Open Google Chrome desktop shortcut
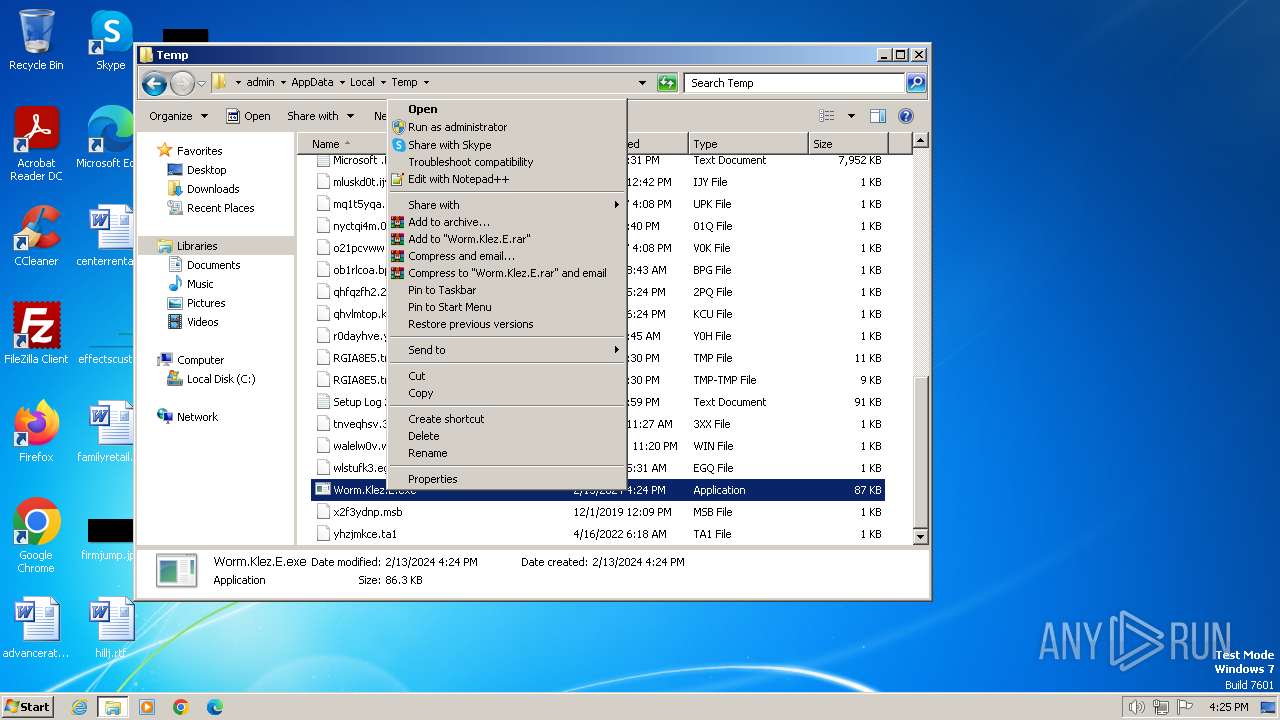 point(36,536)
